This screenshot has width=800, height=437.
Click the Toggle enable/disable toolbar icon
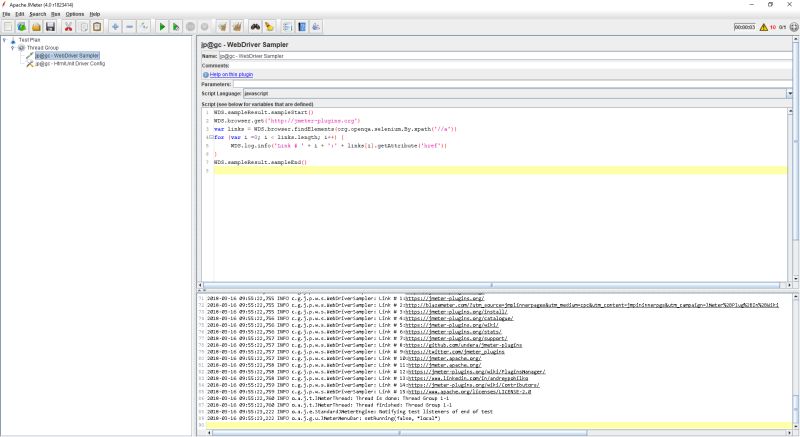(x=144, y=27)
